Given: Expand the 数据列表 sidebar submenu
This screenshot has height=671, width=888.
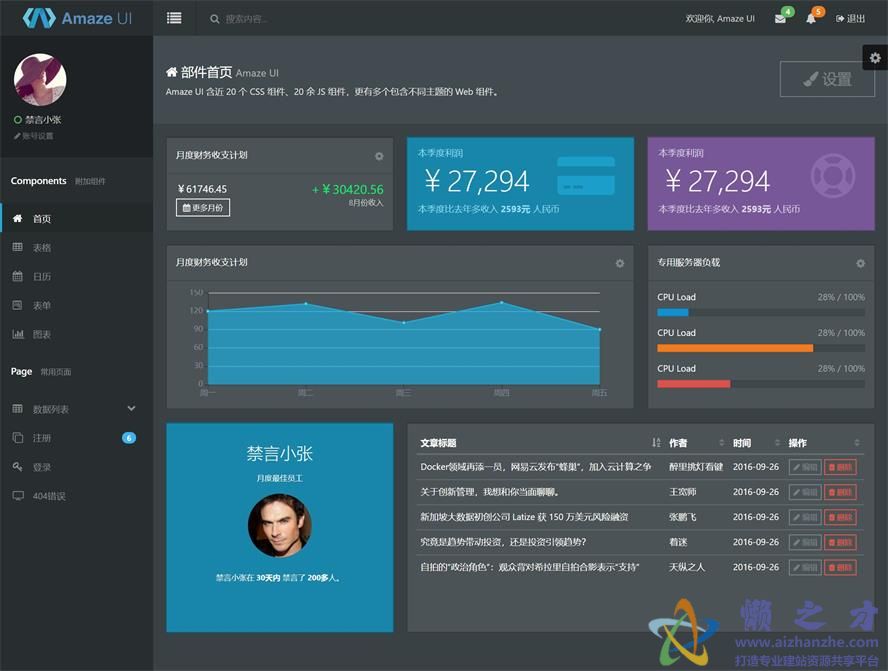Looking at the screenshot, I should point(131,409).
